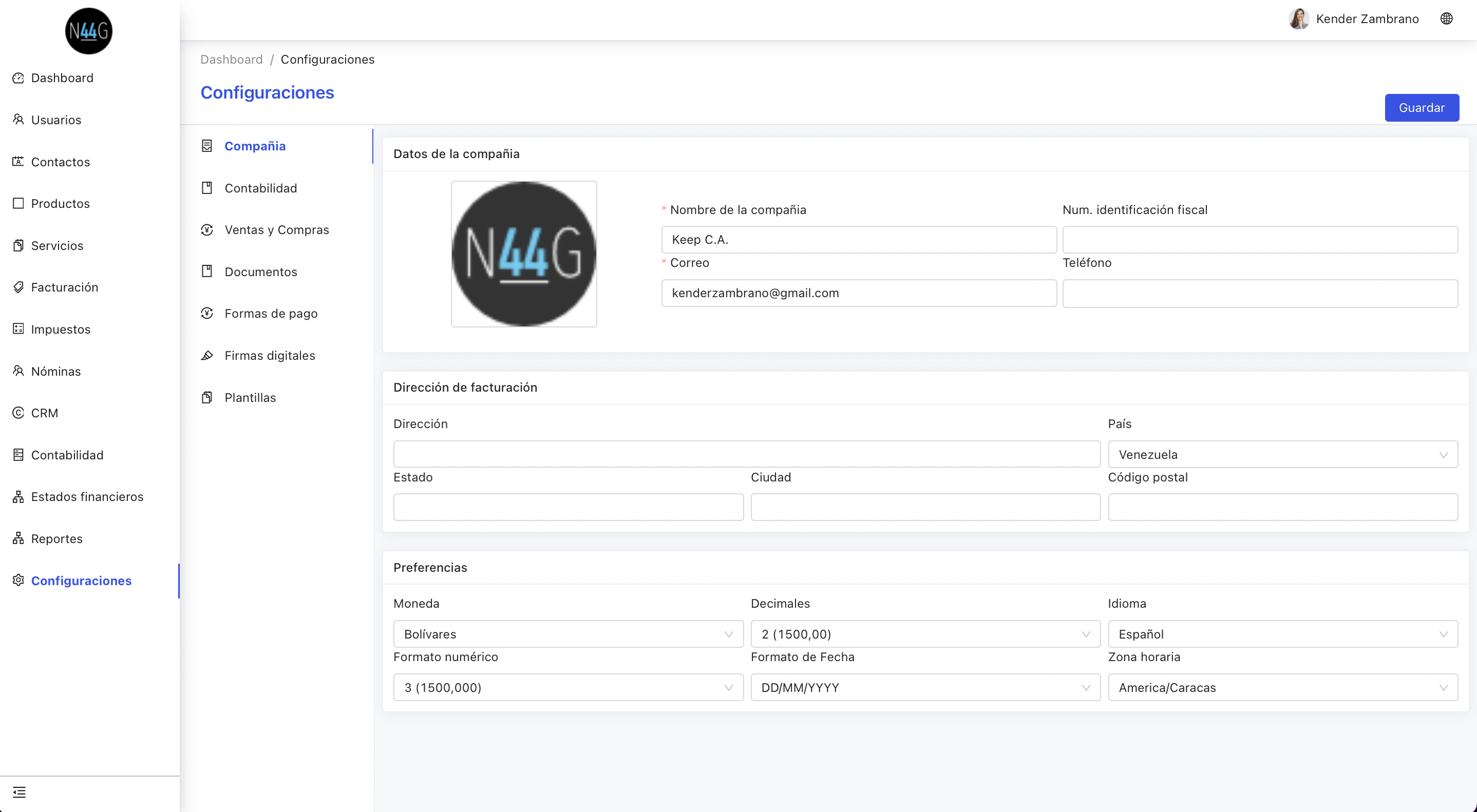This screenshot has width=1477, height=812.
Task: Open the Zona horaria dropdown
Action: [1283, 687]
